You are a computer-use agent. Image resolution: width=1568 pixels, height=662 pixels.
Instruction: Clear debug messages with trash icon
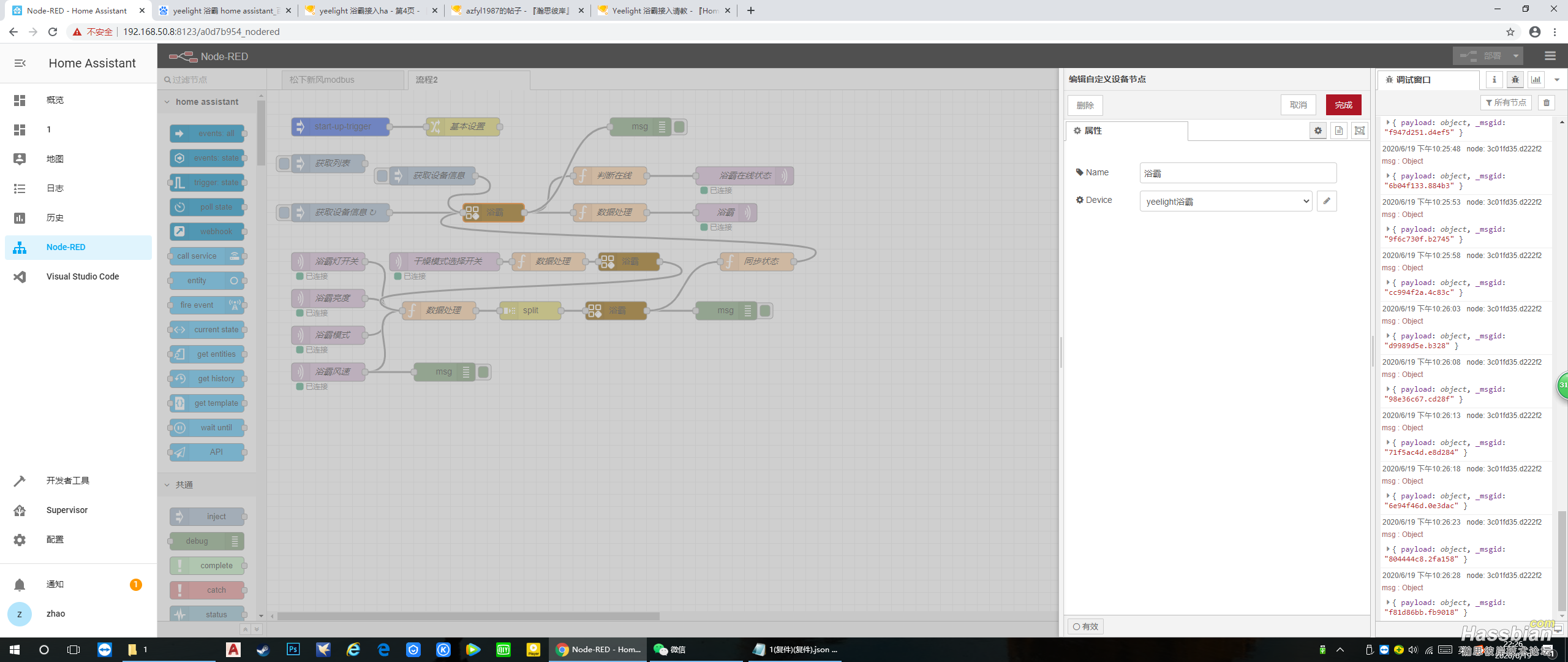pos(1547,103)
